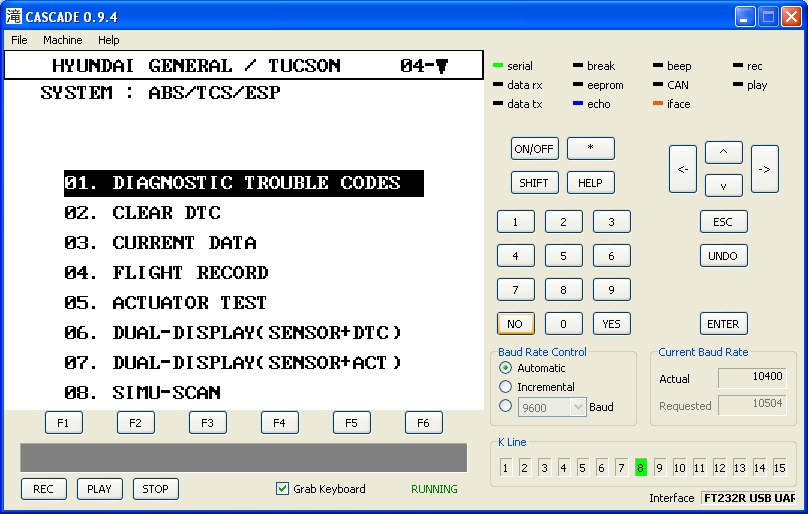
Task: Click the NO keypad button
Action: pos(515,324)
